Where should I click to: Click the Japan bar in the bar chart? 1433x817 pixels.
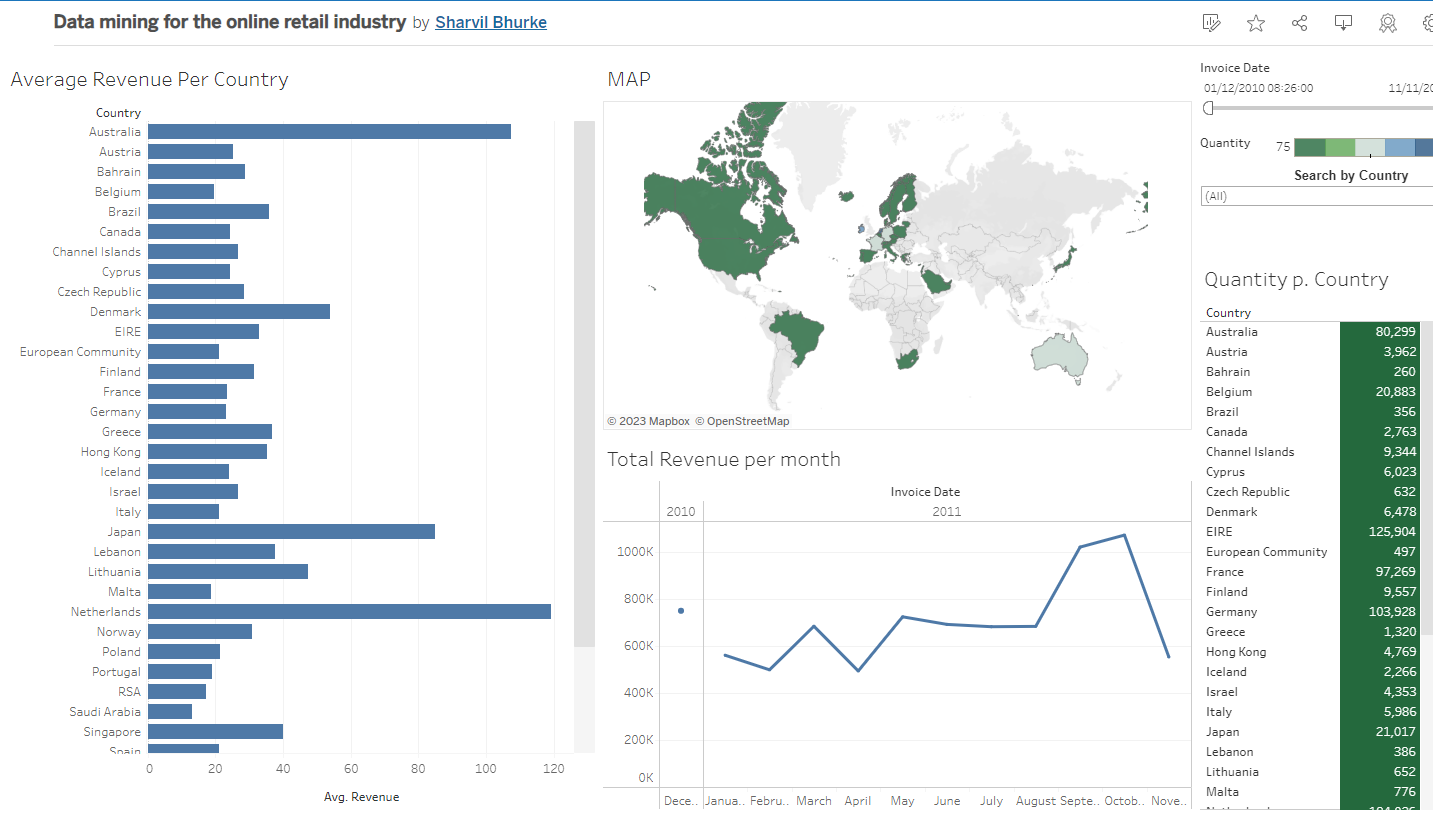(291, 532)
